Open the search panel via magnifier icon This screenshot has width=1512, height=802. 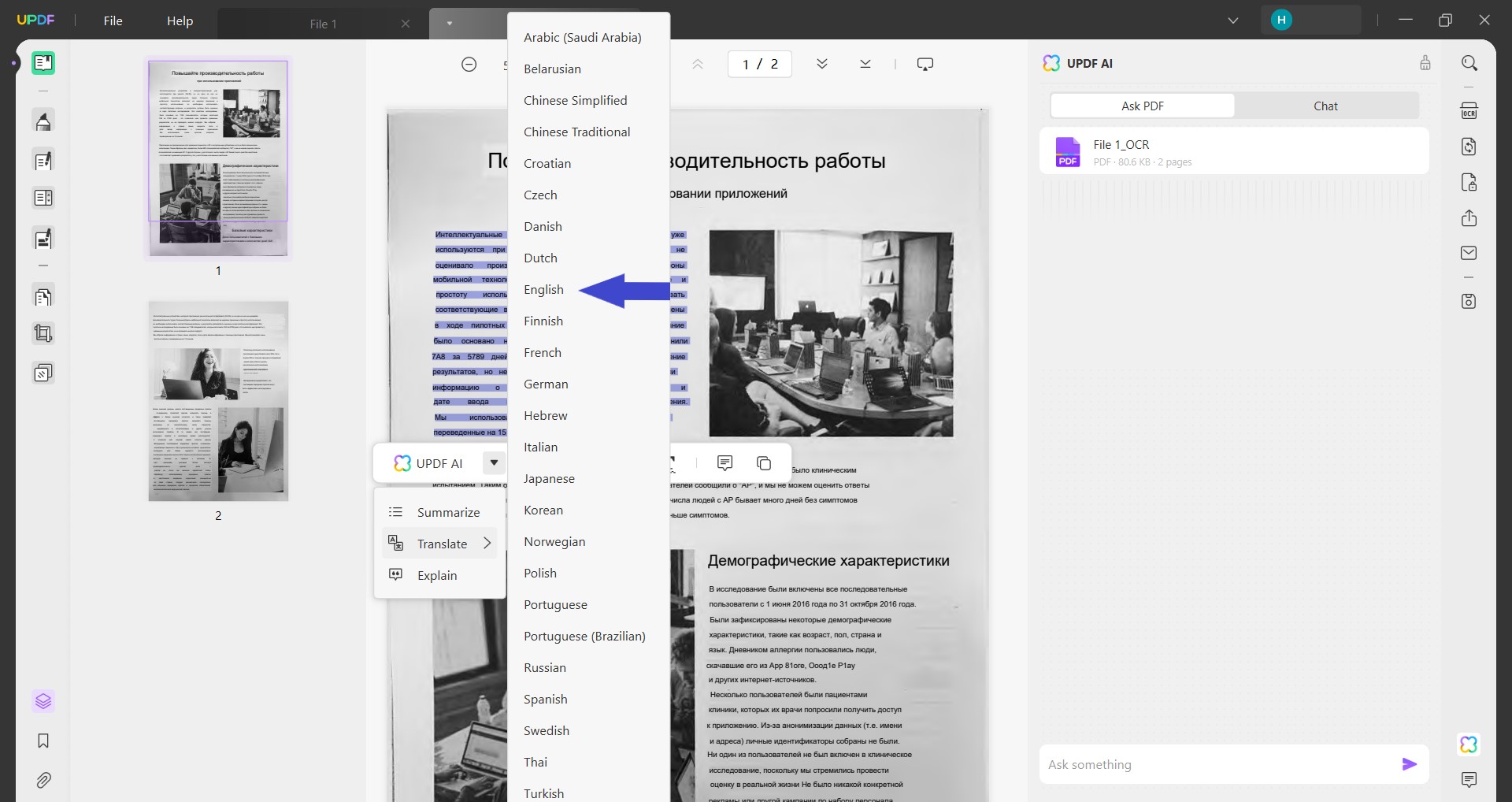[1469, 63]
